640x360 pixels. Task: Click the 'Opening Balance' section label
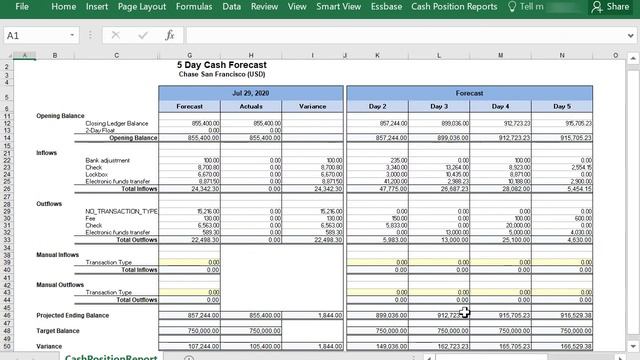[60, 116]
